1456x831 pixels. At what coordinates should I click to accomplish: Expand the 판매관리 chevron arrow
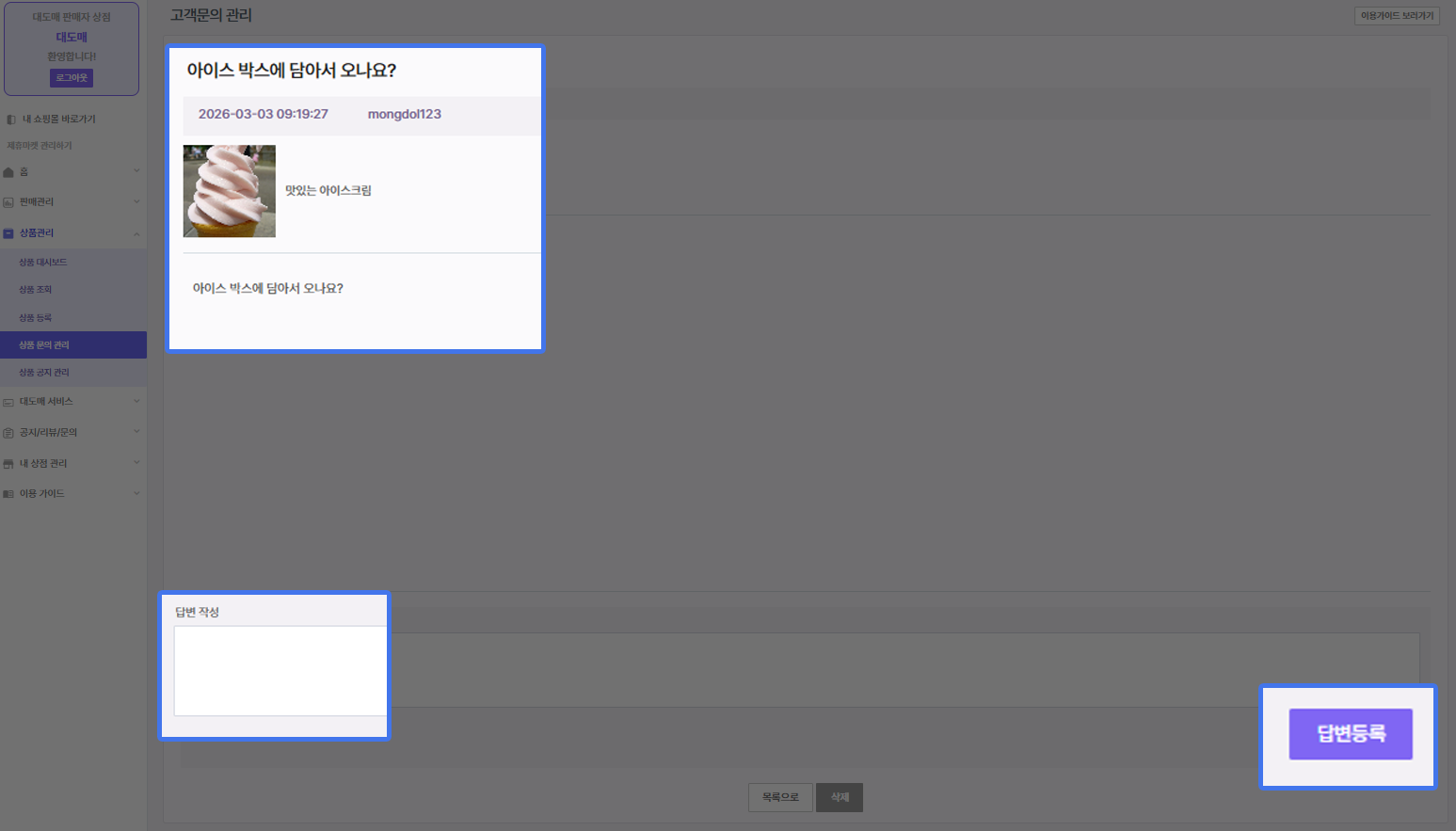(x=136, y=201)
